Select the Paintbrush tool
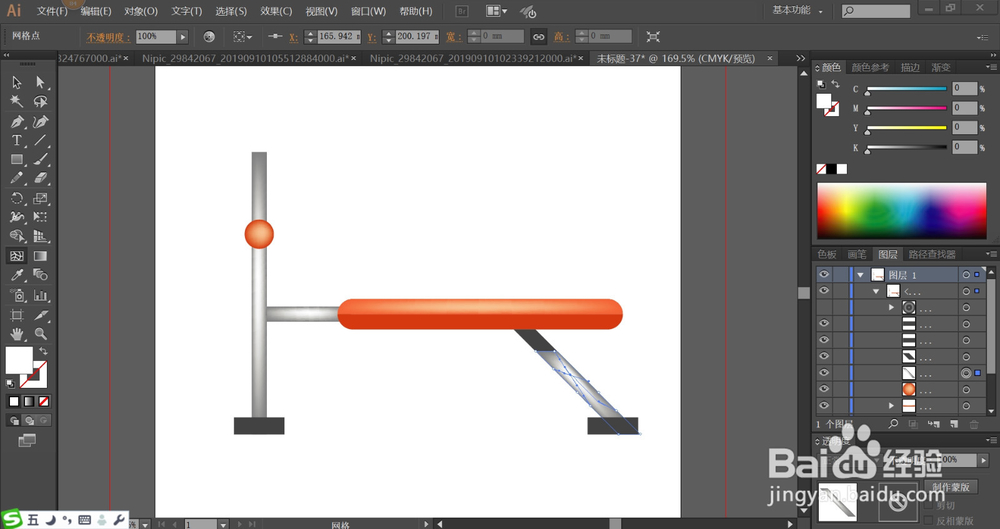The image size is (1000, 529). (40, 160)
